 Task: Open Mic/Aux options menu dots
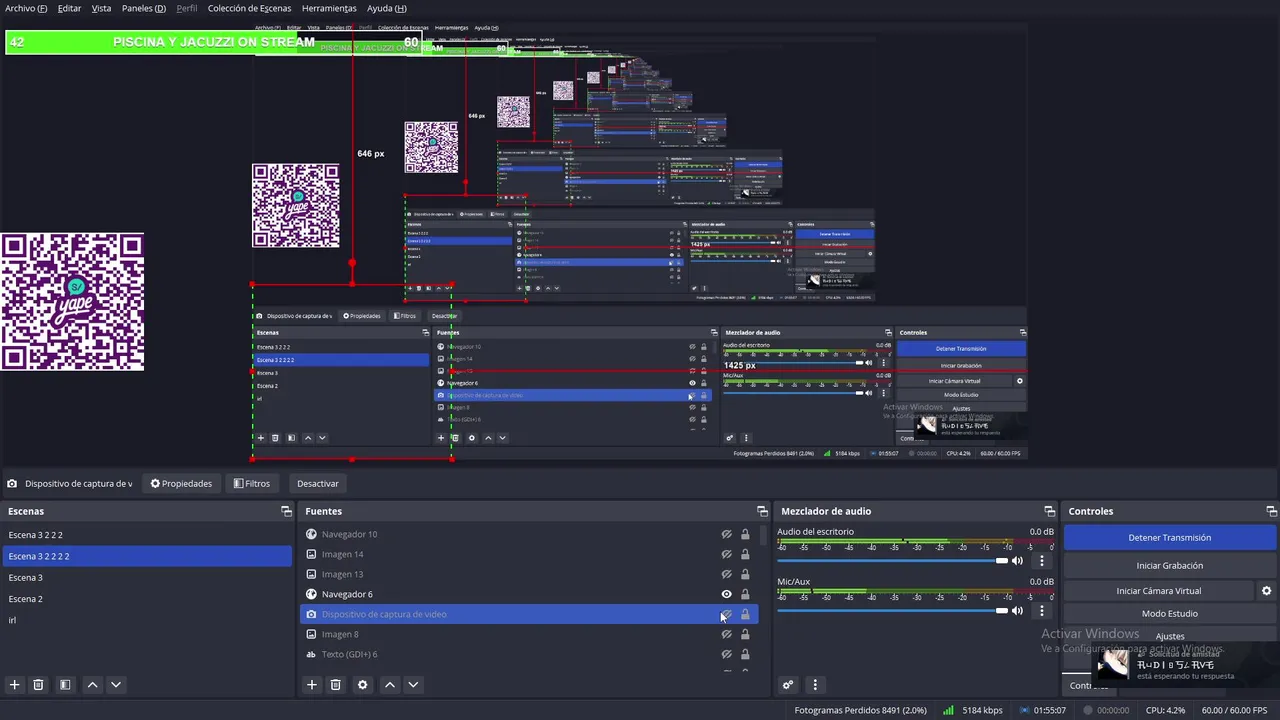(x=1042, y=610)
